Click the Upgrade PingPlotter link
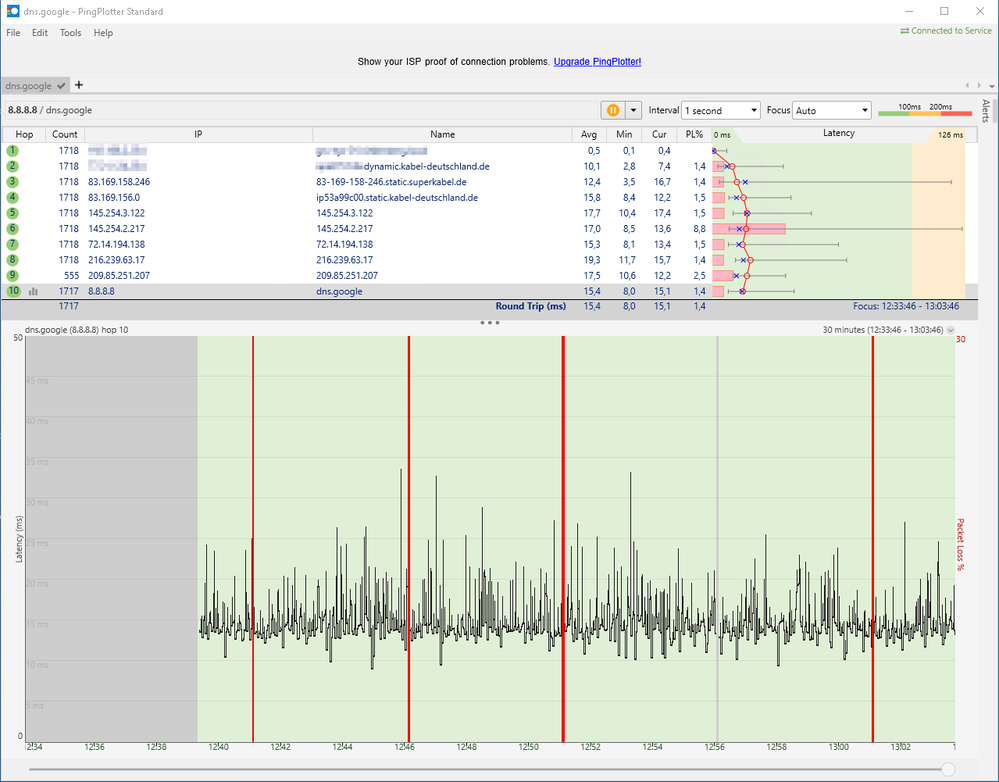 coord(596,61)
